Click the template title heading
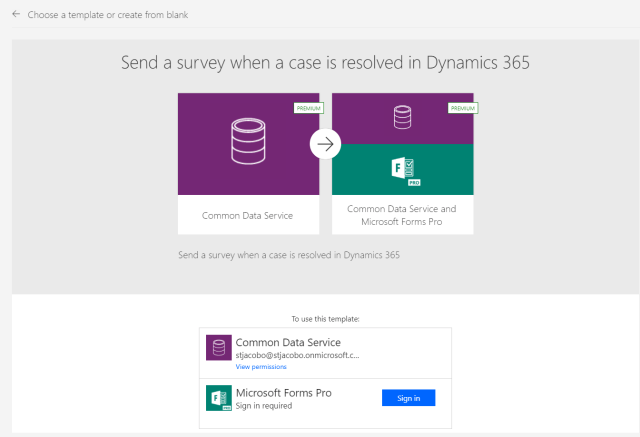The height and width of the screenshot is (437, 640). tap(325, 63)
